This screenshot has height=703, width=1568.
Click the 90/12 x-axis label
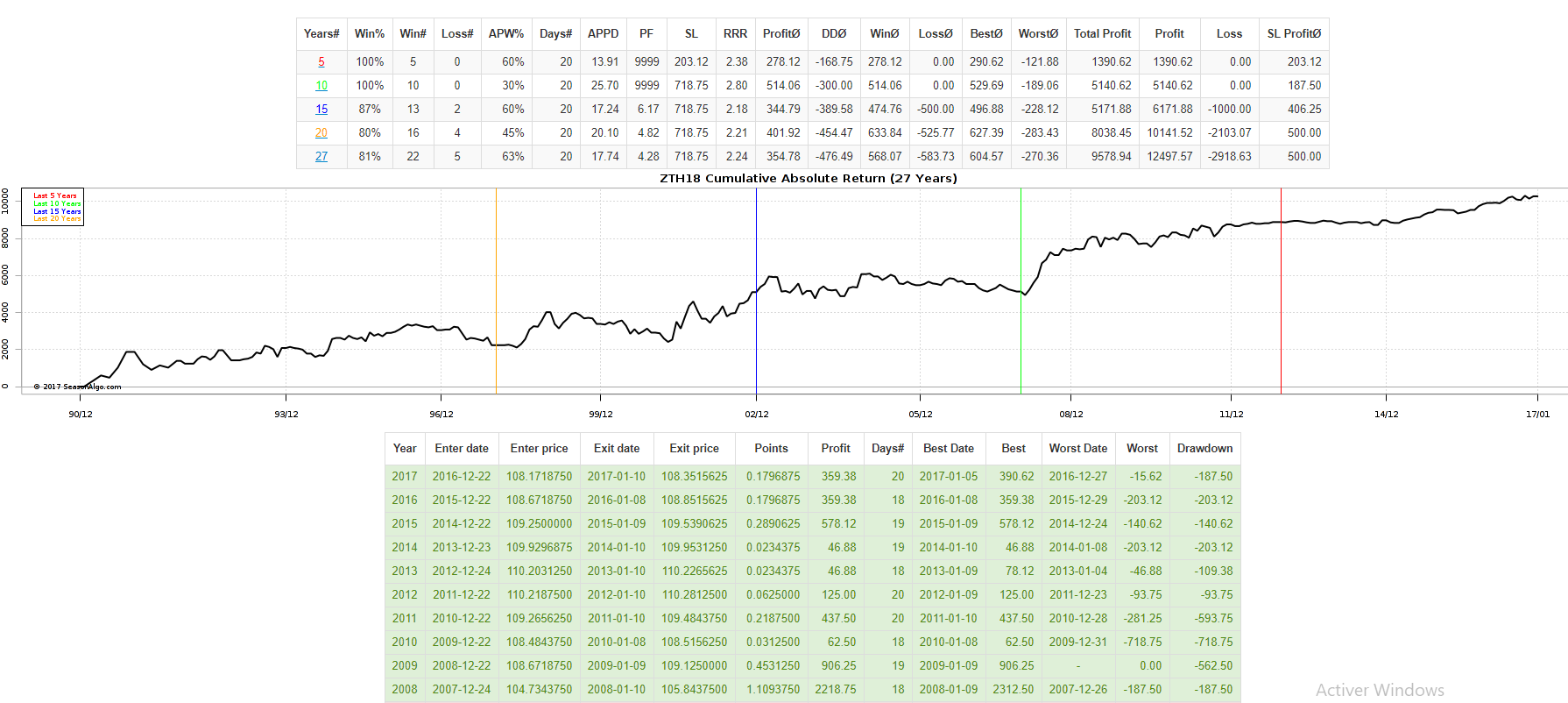(81, 414)
